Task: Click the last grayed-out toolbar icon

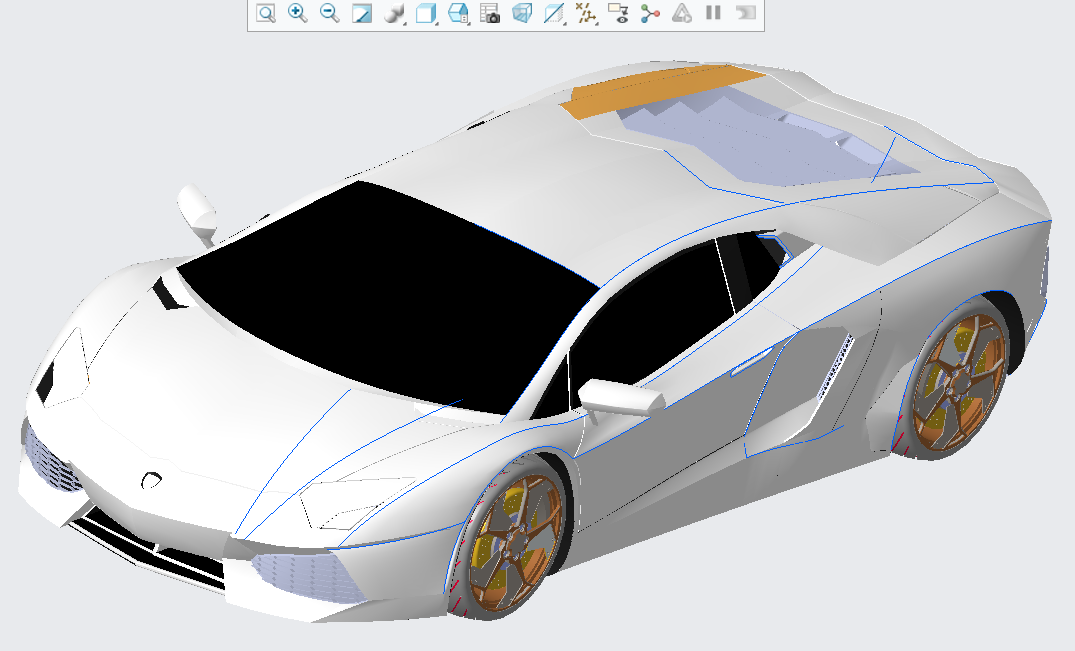Action: tap(746, 13)
